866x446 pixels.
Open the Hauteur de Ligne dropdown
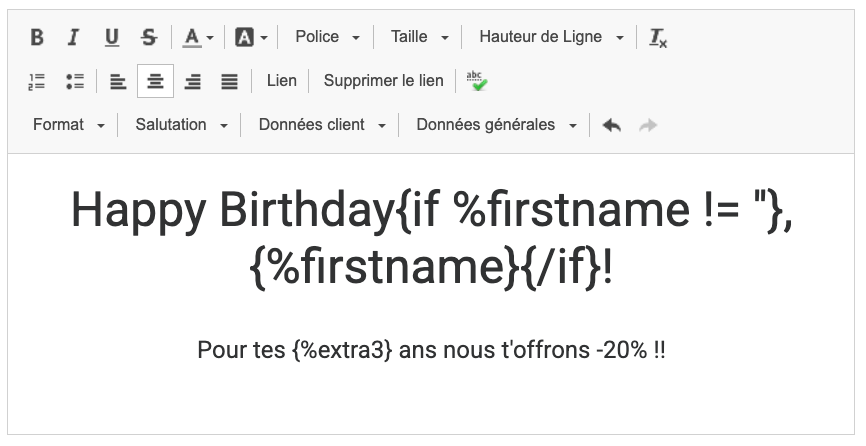point(550,37)
